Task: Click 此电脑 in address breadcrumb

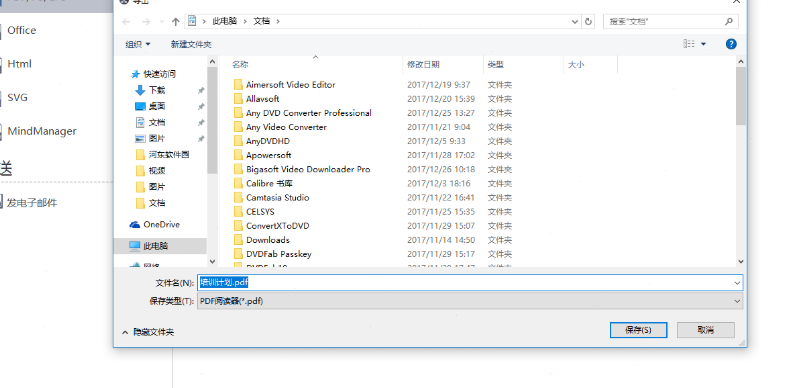Action: (x=225, y=22)
